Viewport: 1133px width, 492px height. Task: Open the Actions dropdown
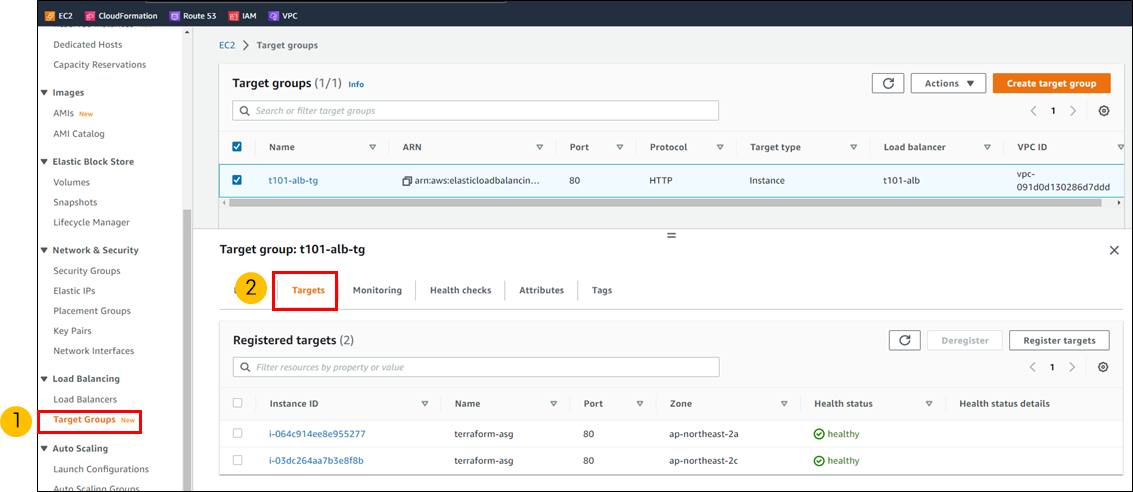click(949, 83)
